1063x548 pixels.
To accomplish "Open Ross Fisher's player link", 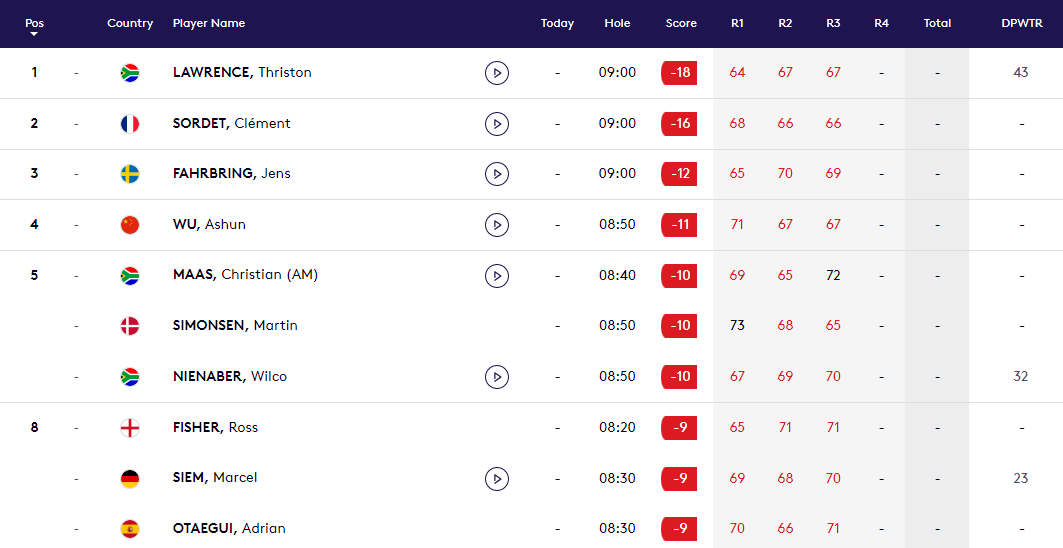I will click(x=215, y=427).
